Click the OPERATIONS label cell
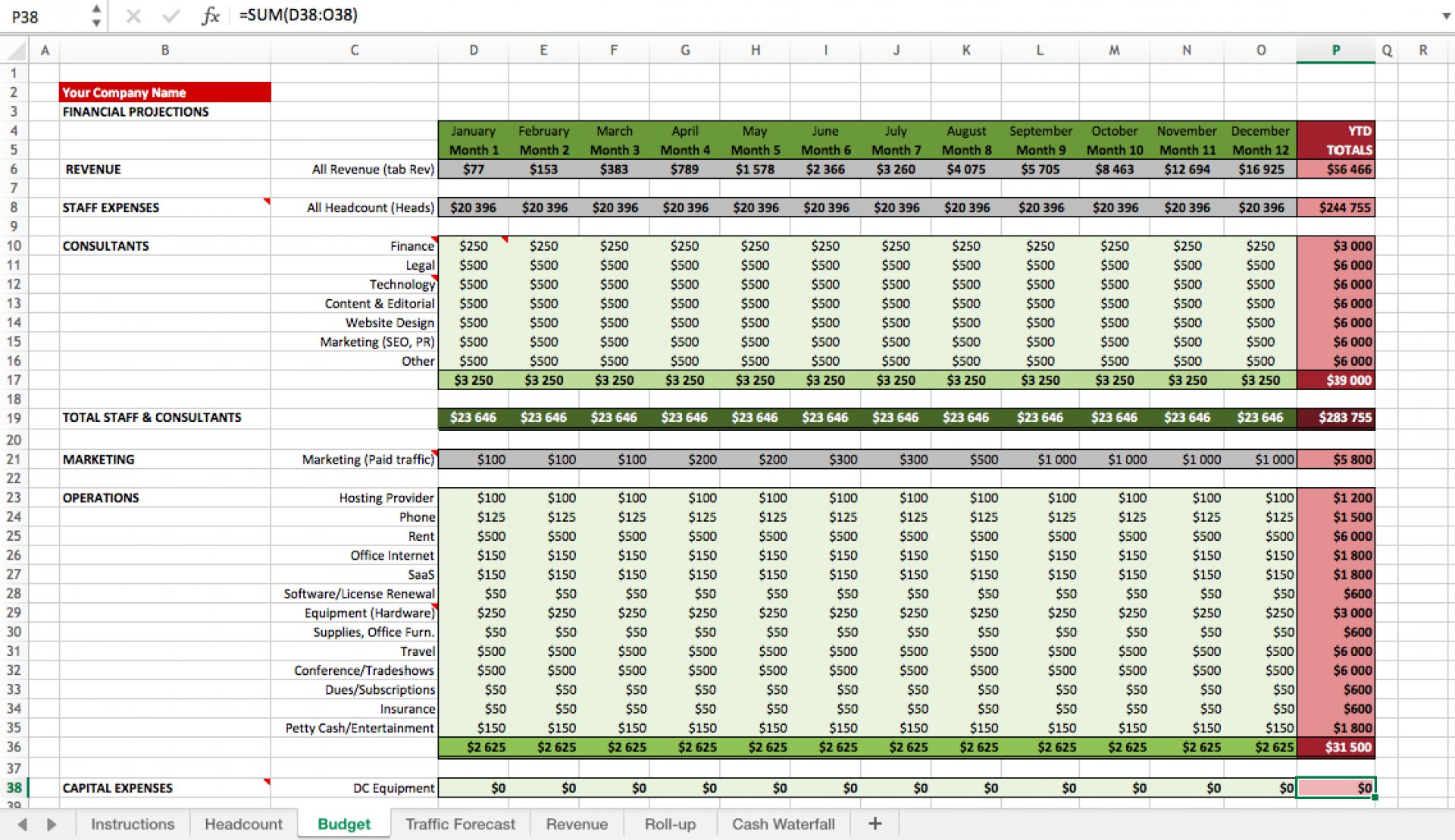The image size is (1455, 840). click(x=165, y=498)
